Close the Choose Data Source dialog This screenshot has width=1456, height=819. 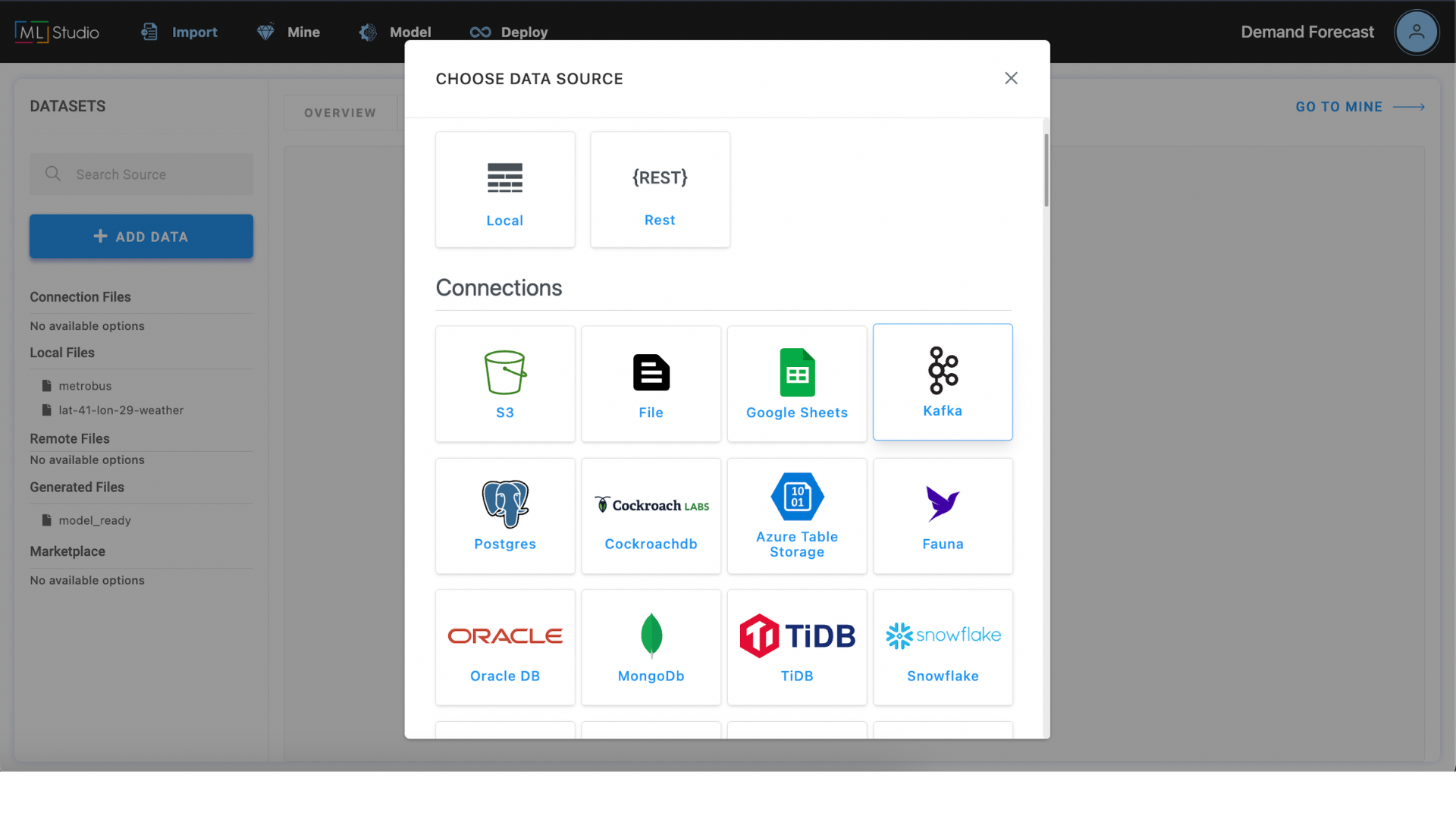coord(1011,78)
